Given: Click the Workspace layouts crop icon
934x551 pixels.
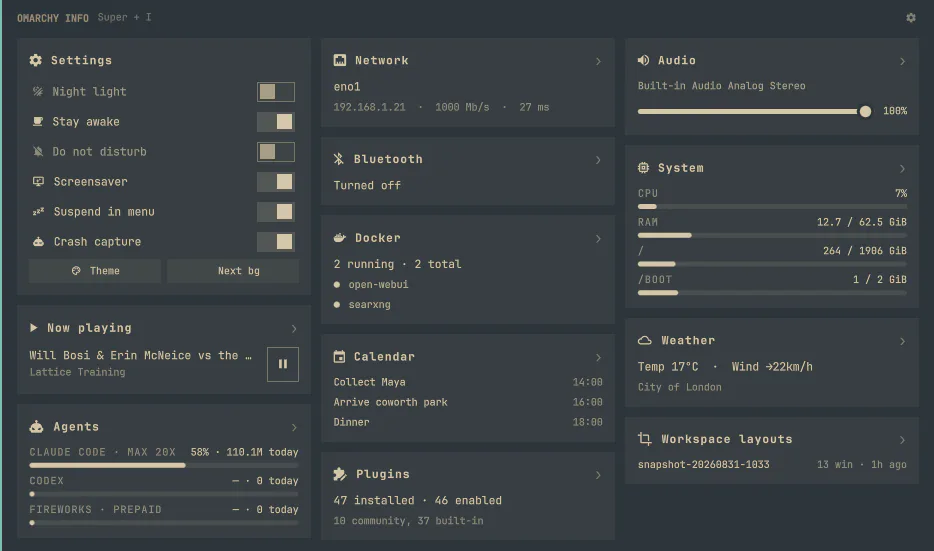Looking at the screenshot, I should click(x=645, y=439).
